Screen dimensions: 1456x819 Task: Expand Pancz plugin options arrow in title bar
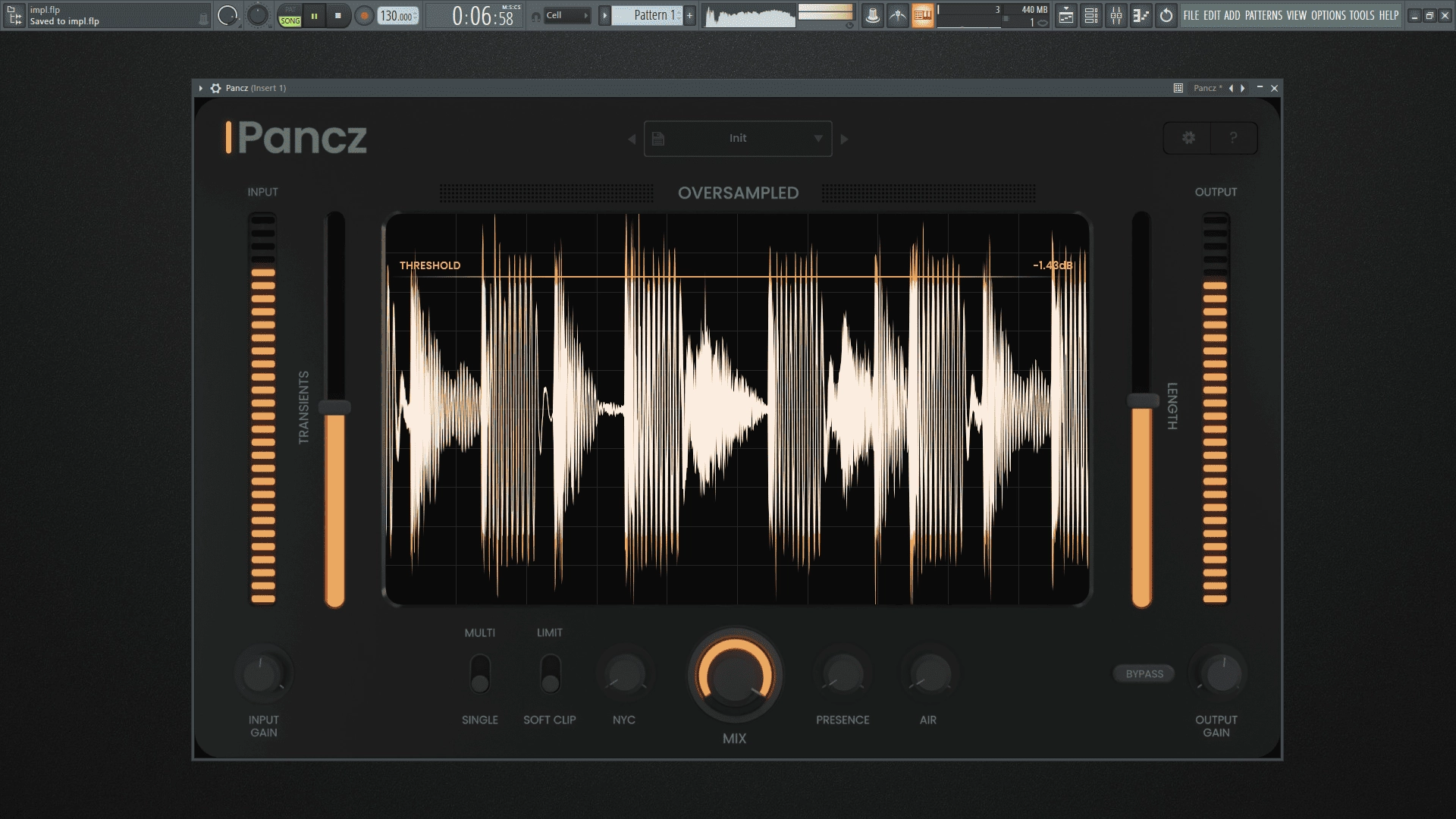(x=200, y=88)
